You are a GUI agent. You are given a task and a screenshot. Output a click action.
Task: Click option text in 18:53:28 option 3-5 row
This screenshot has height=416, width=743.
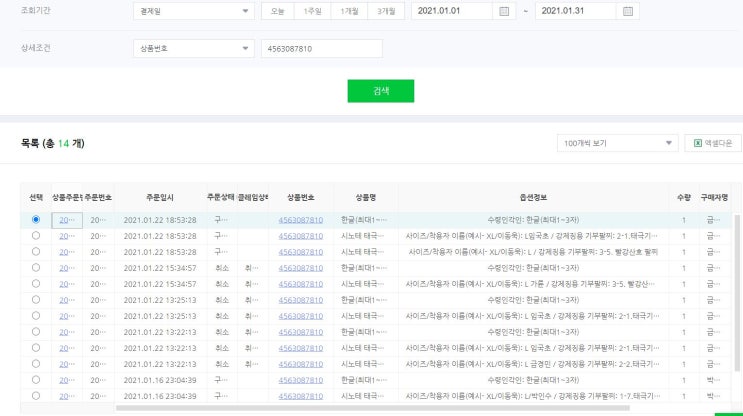coord(533,252)
